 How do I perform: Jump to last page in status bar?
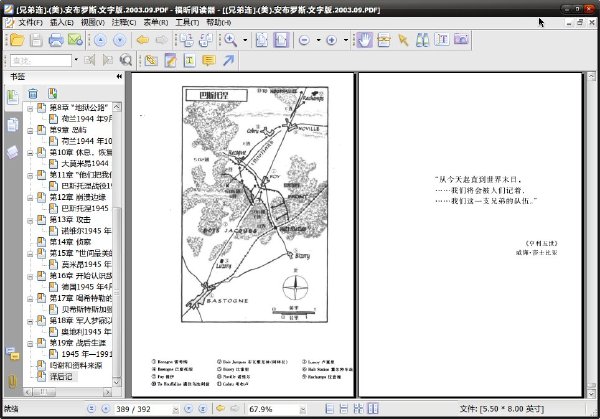203,409
